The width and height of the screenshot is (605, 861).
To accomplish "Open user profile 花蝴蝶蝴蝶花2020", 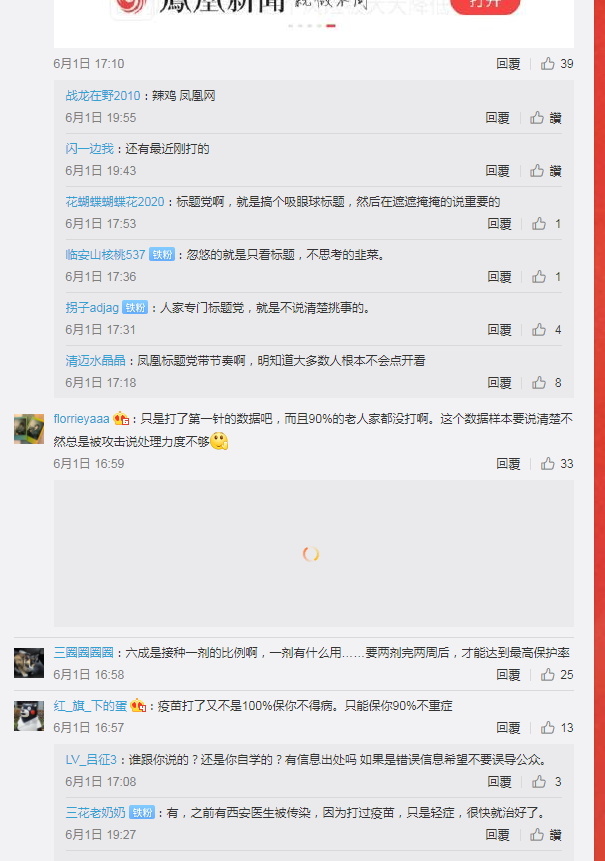I will click(115, 202).
